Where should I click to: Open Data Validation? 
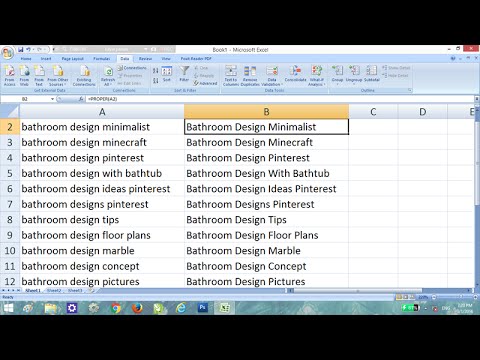point(272,76)
